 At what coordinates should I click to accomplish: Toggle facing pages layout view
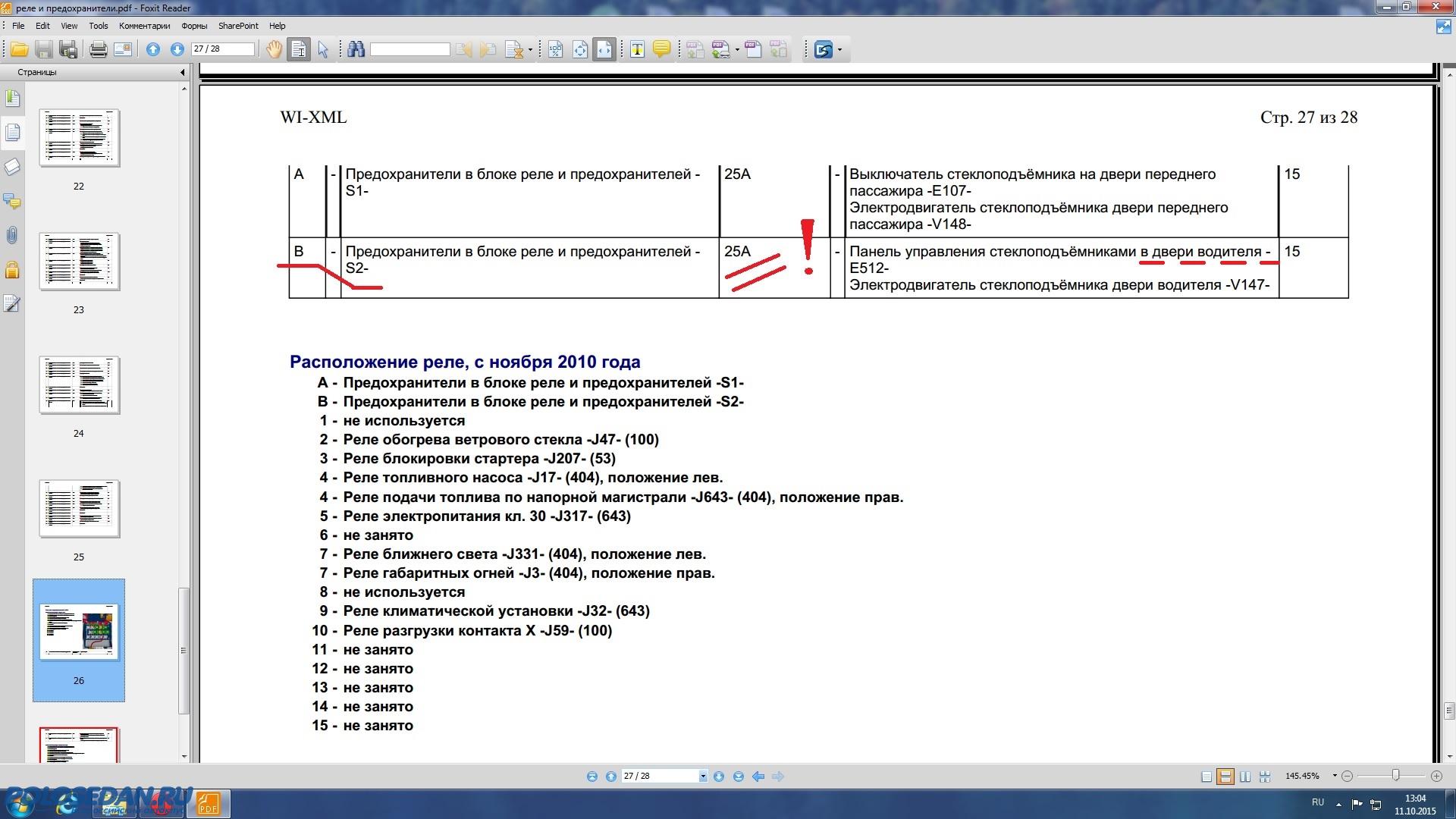(x=1244, y=777)
